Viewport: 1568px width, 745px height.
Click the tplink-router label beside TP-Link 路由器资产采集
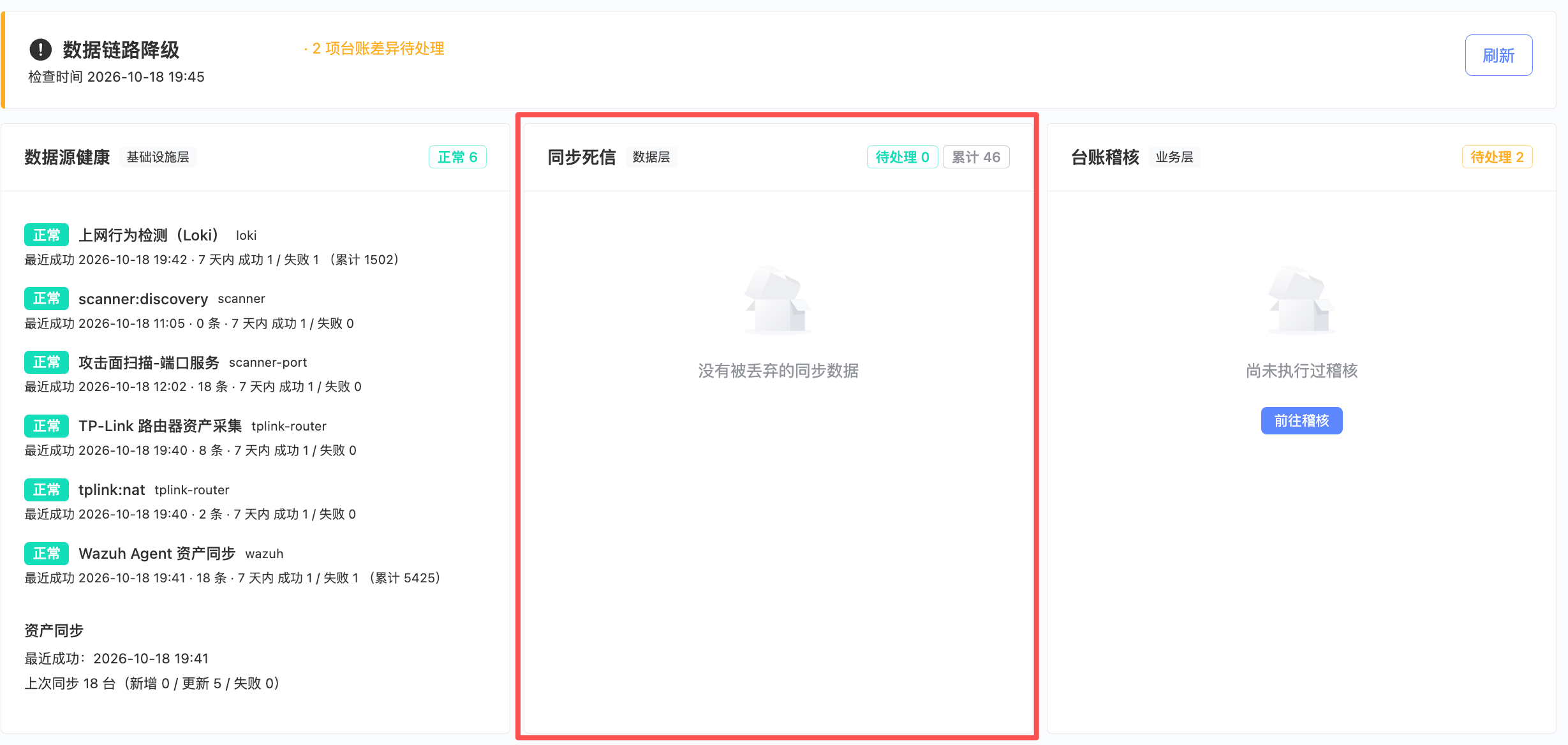point(289,426)
